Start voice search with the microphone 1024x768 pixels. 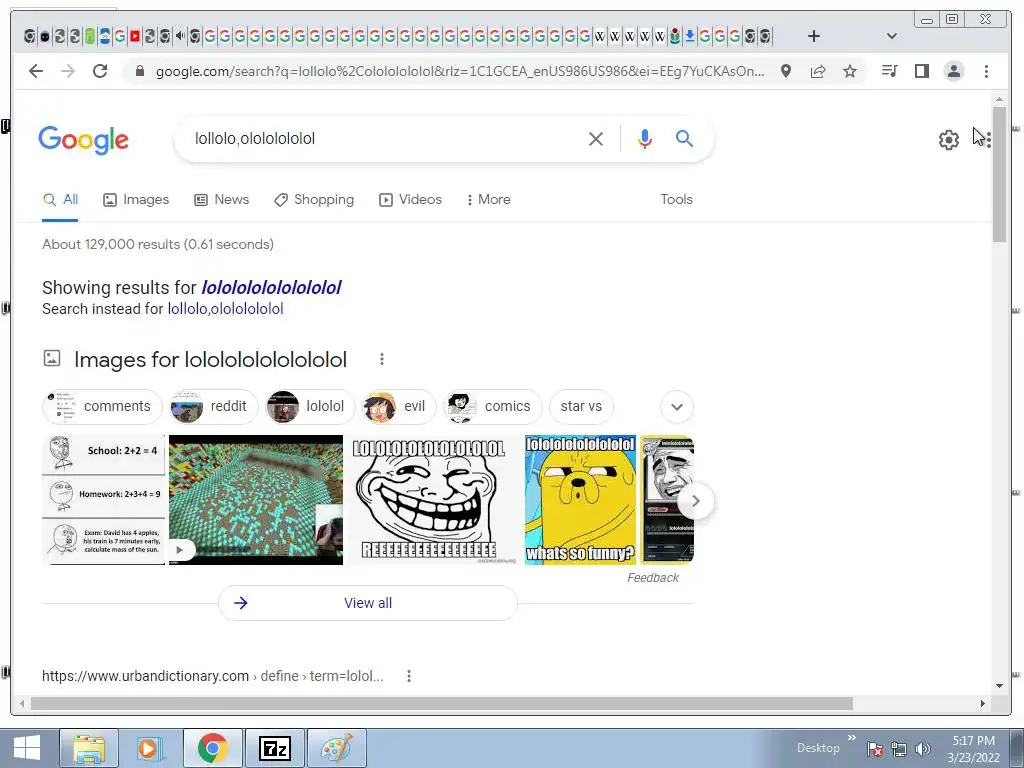tap(645, 138)
